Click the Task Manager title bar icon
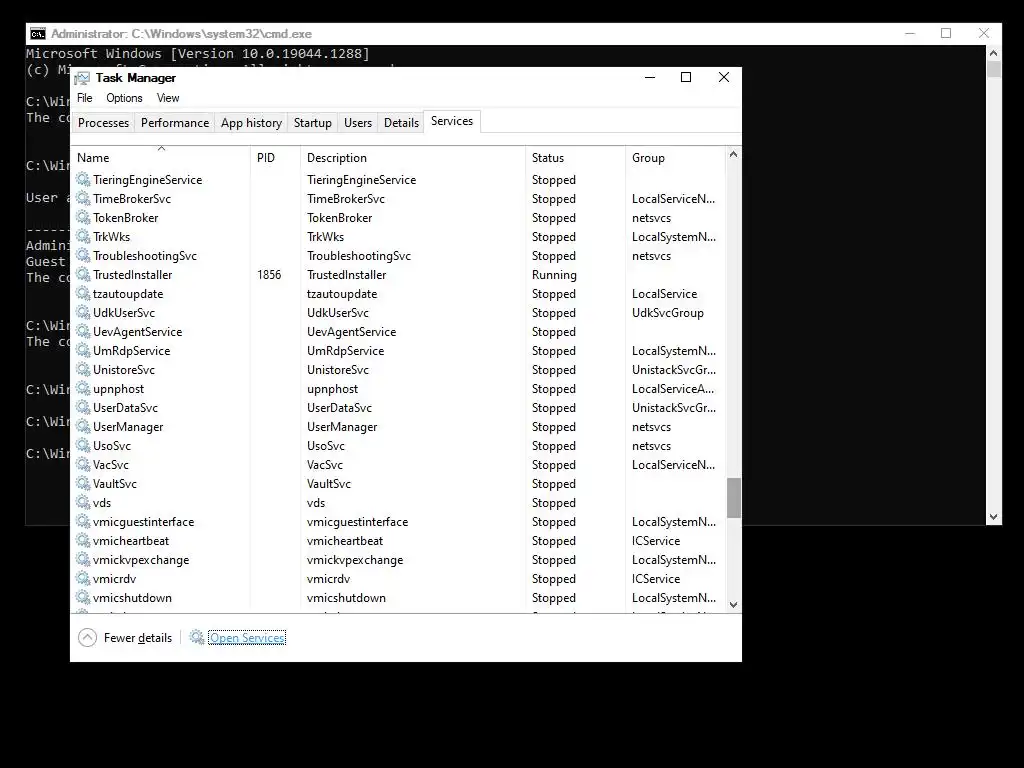 click(x=82, y=78)
